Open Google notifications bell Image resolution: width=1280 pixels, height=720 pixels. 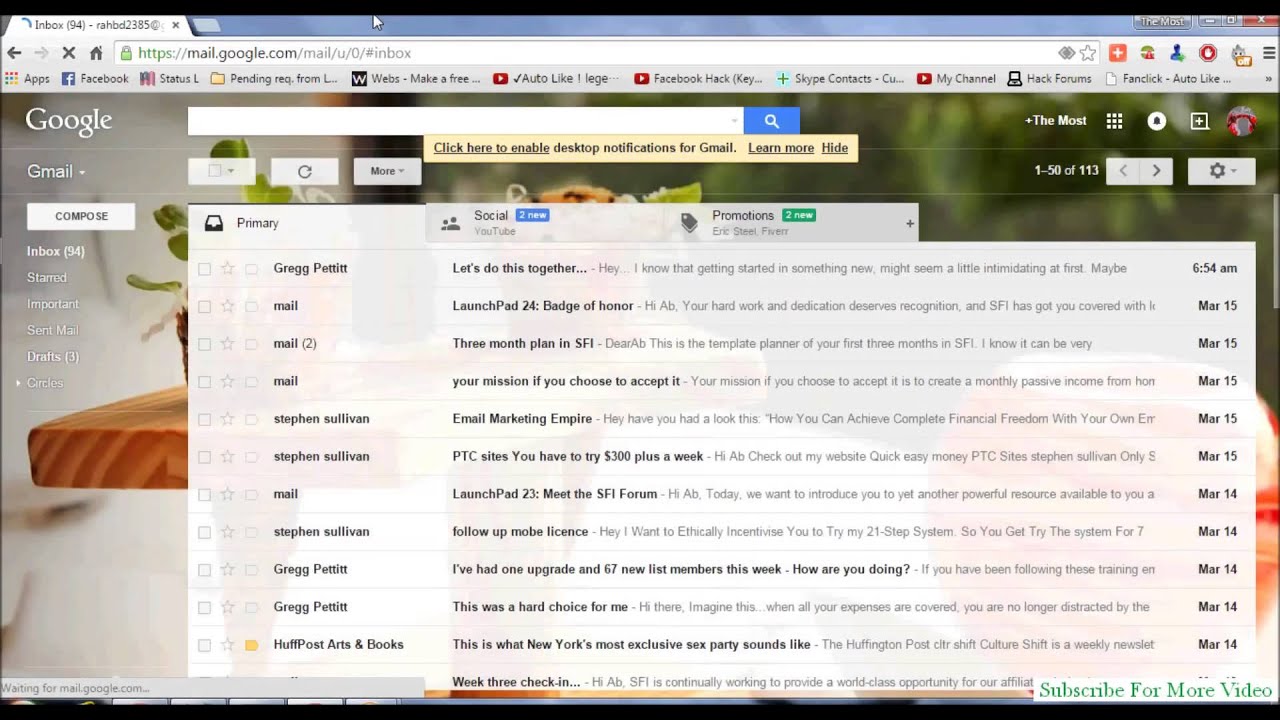(1157, 121)
